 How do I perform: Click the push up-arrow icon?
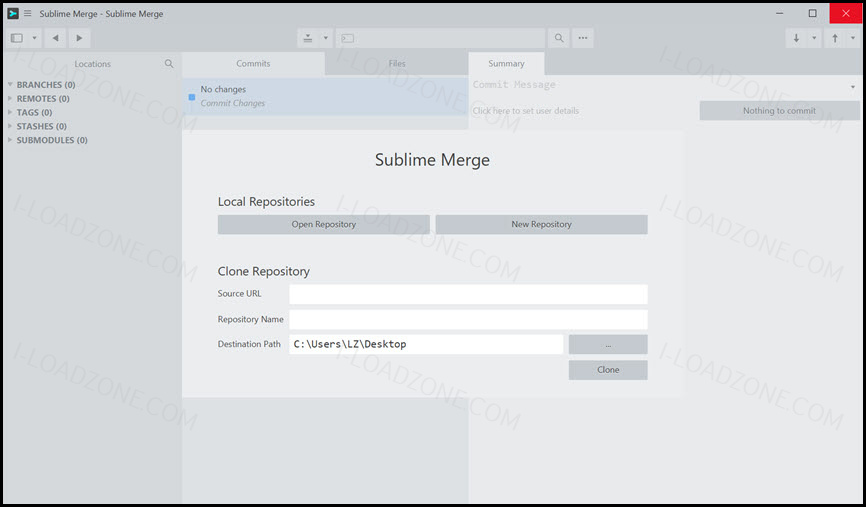pos(835,38)
